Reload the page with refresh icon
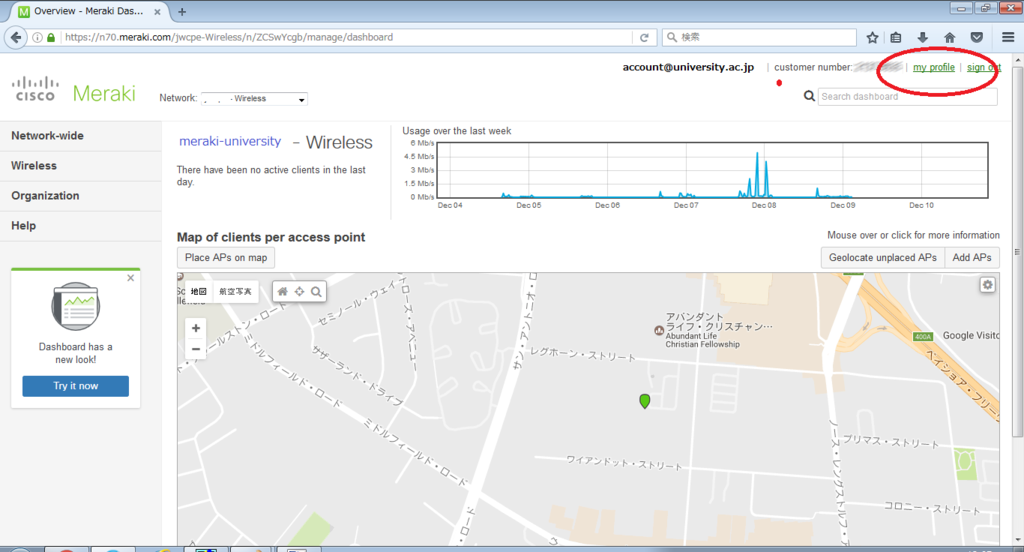The image size is (1024, 552). click(x=644, y=37)
